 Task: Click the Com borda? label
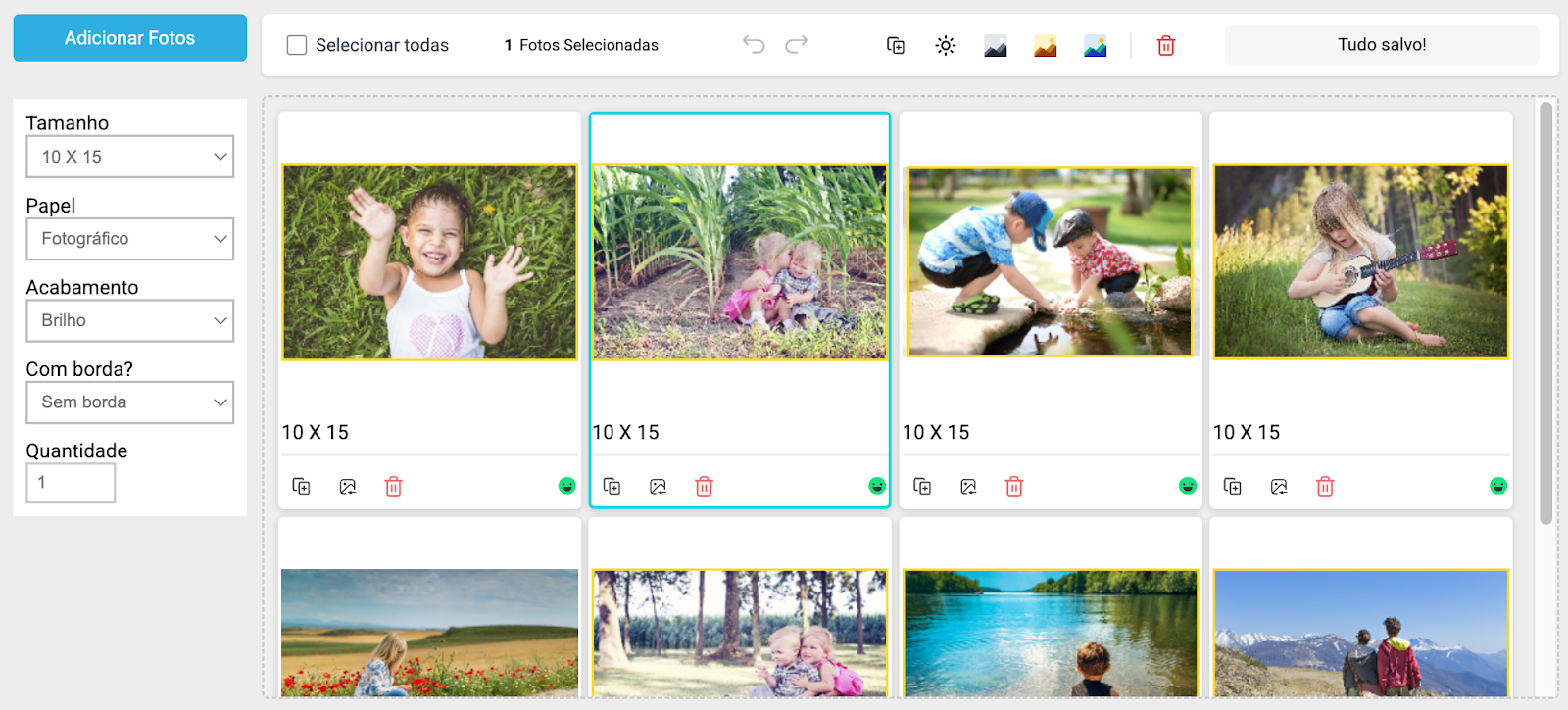coord(79,369)
